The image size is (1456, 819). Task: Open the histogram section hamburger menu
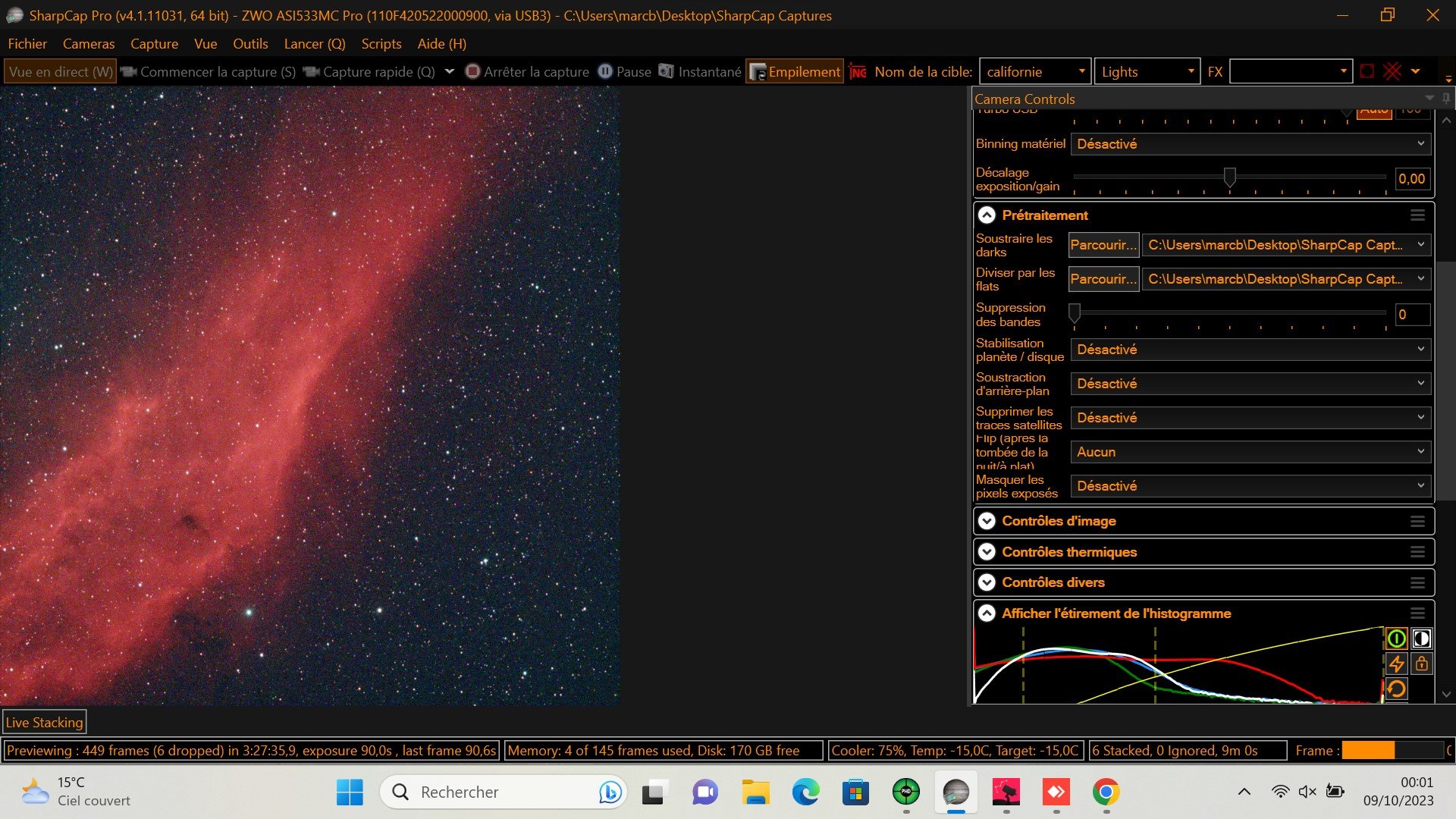click(x=1417, y=613)
